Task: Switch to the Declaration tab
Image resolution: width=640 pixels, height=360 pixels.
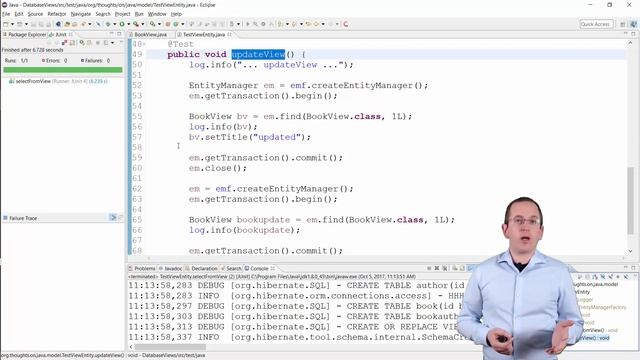Action: point(201,268)
